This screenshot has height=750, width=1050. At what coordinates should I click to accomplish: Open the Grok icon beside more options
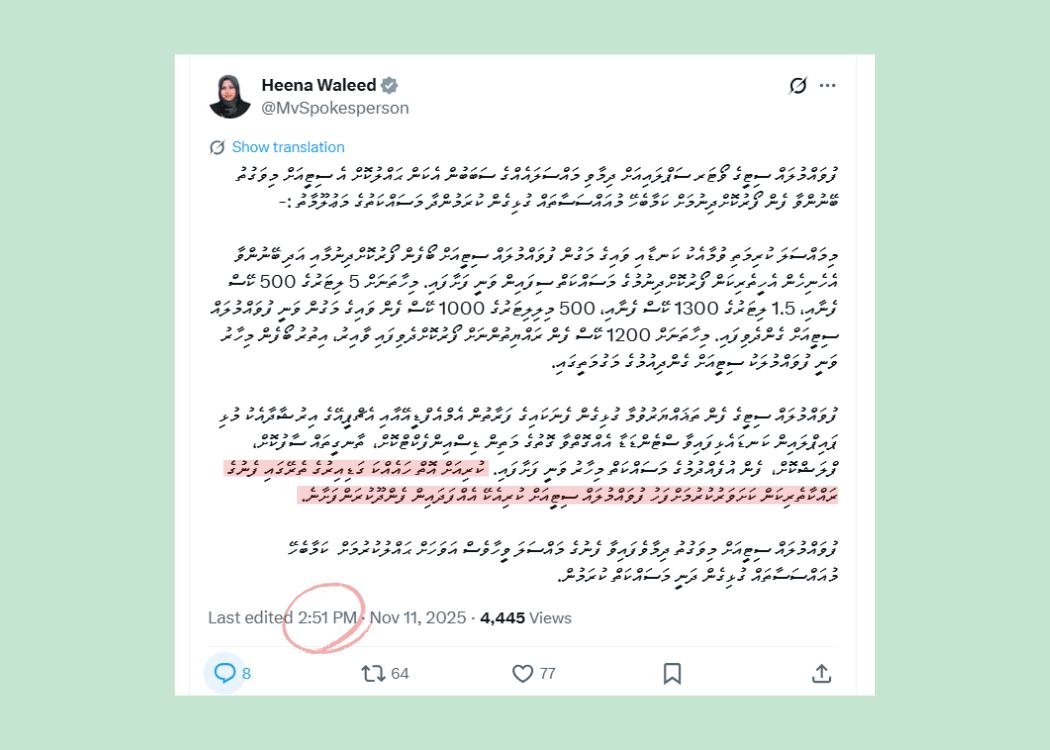pos(798,85)
